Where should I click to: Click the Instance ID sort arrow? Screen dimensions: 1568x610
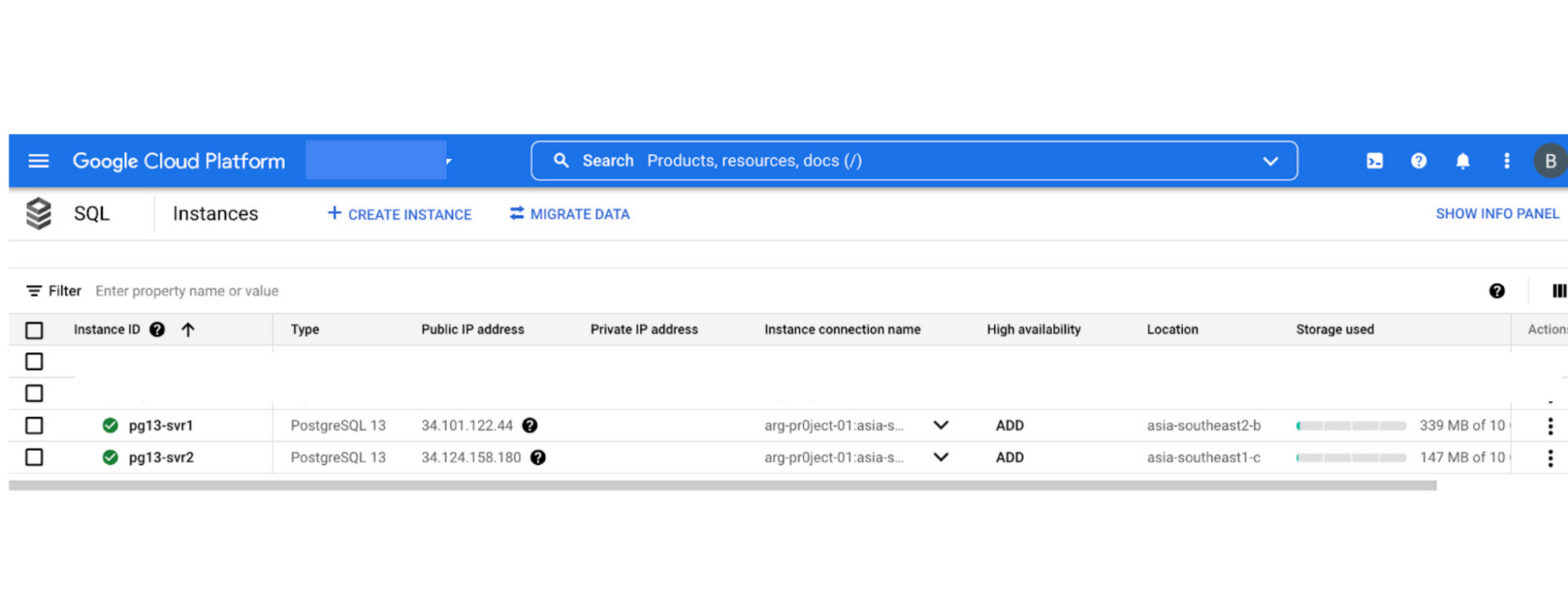(x=187, y=329)
